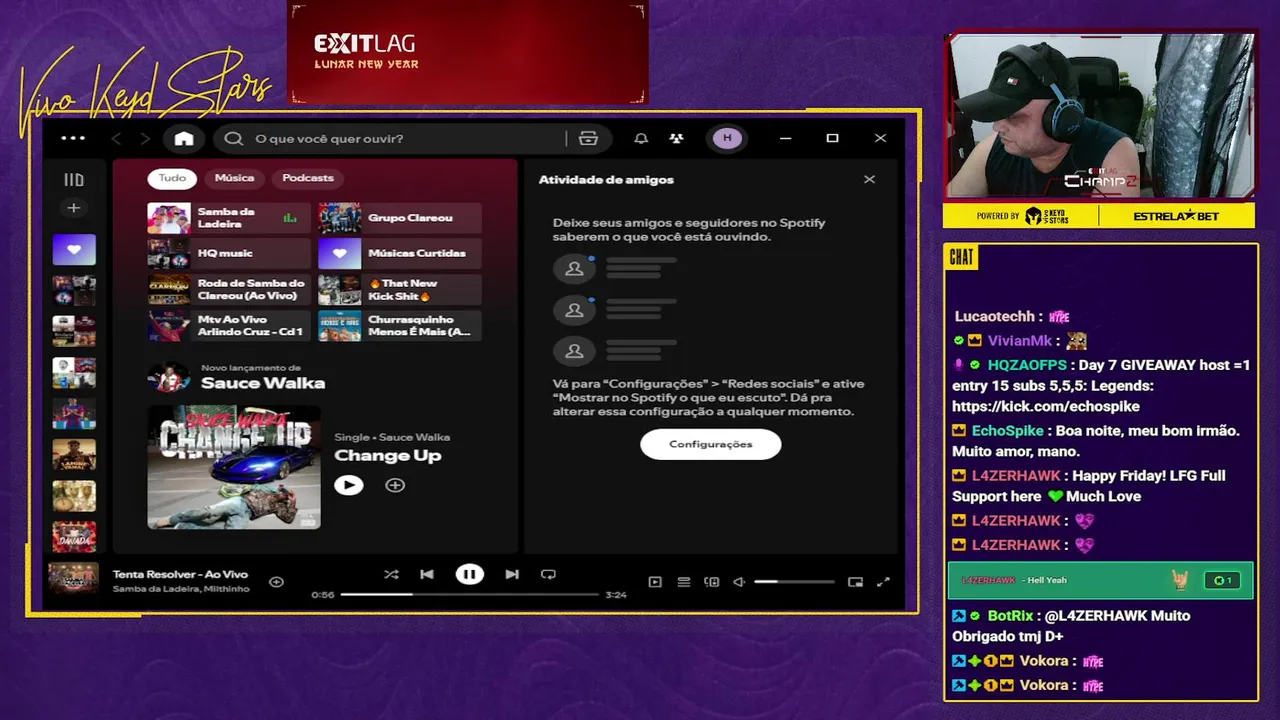Toggle Now Playing view icon
The width and height of the screenshot is (1280, 720).
click(655, 581)
